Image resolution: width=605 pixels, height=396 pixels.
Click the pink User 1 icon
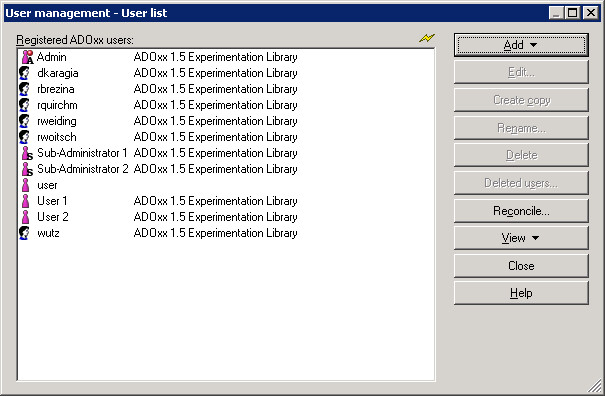click(25, 201)
